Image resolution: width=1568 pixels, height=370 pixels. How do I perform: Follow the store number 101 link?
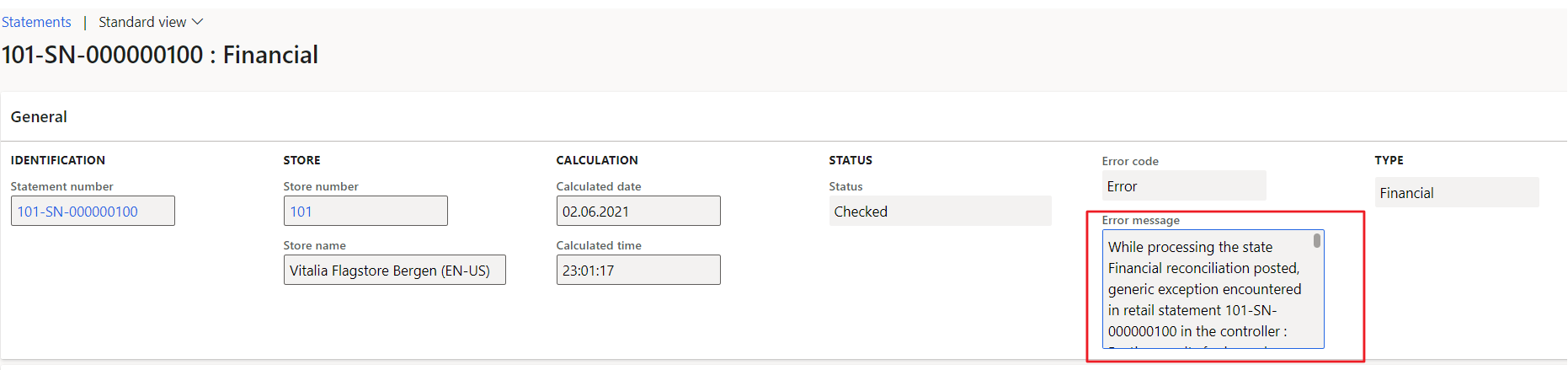pos(301,212)
